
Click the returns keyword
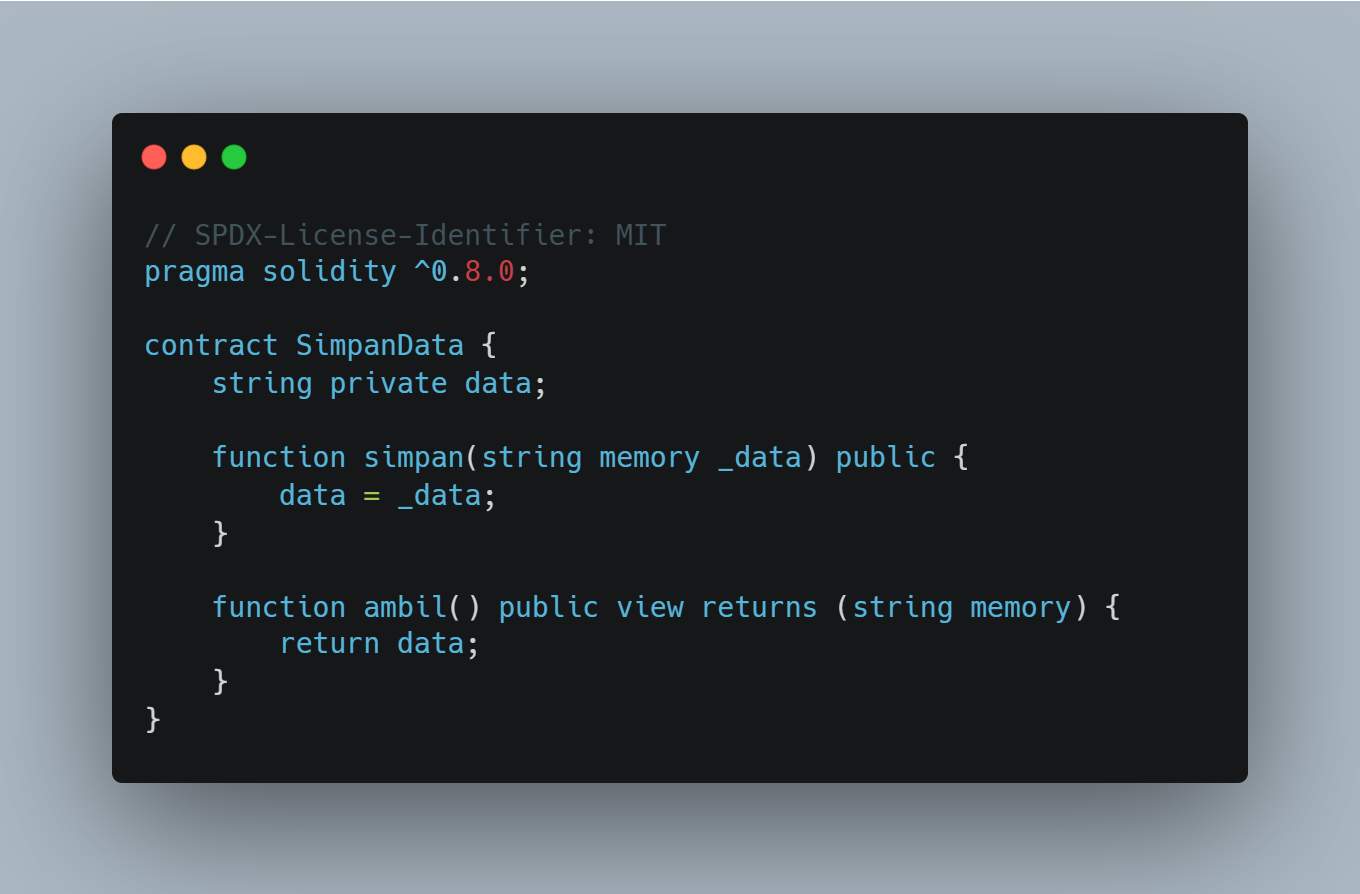click(x=759, y=607)
